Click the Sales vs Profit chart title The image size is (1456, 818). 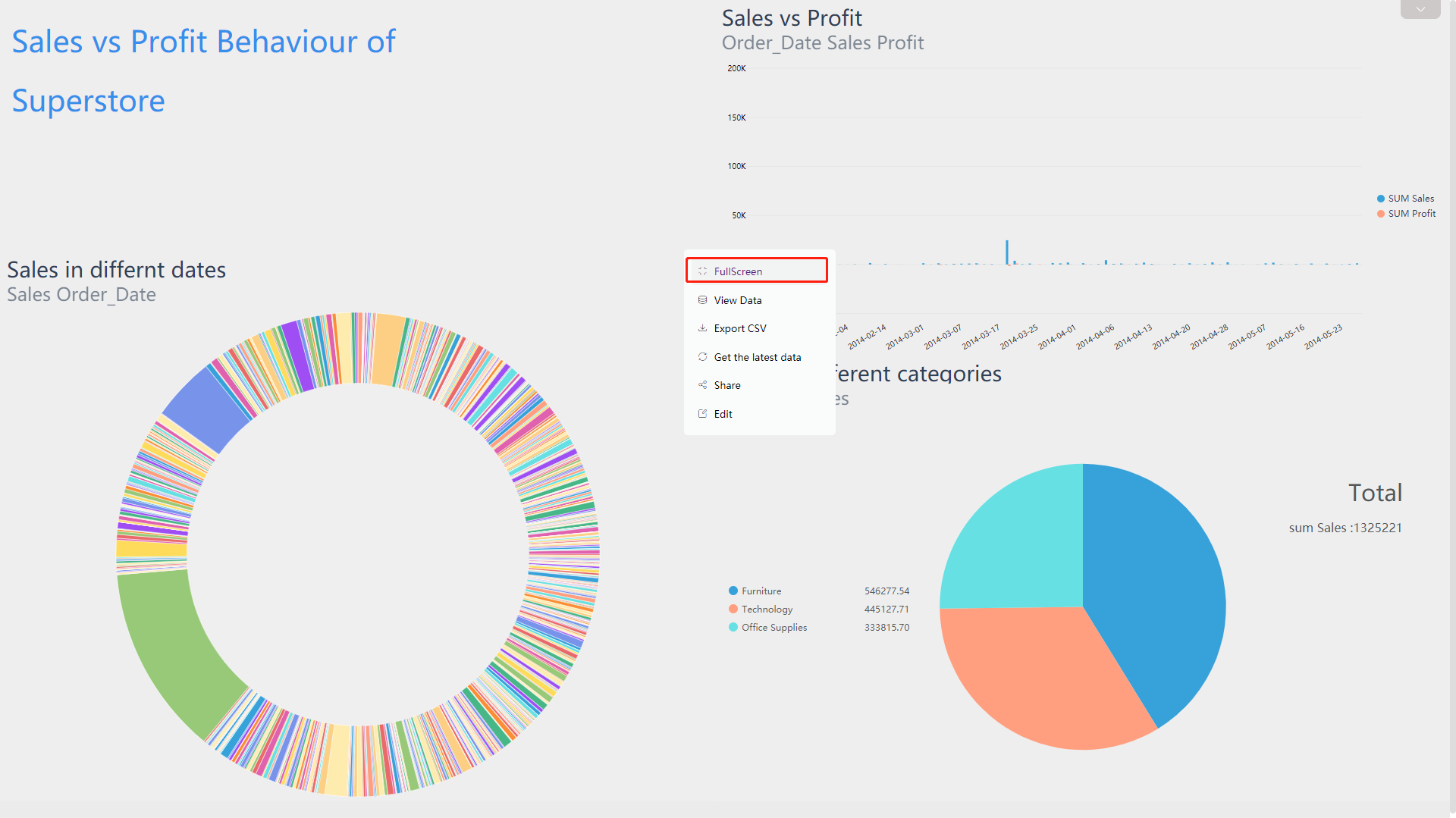[792, 17]
